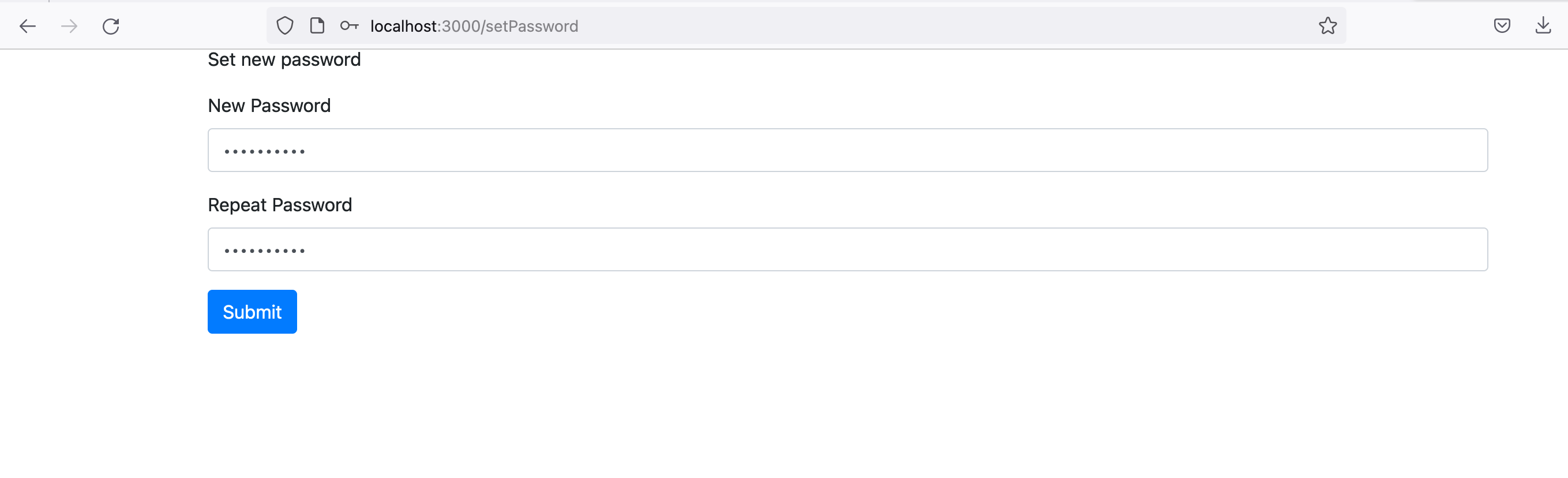
Task: Click the masked dots in Repeat Password
Action: [264, 251]
